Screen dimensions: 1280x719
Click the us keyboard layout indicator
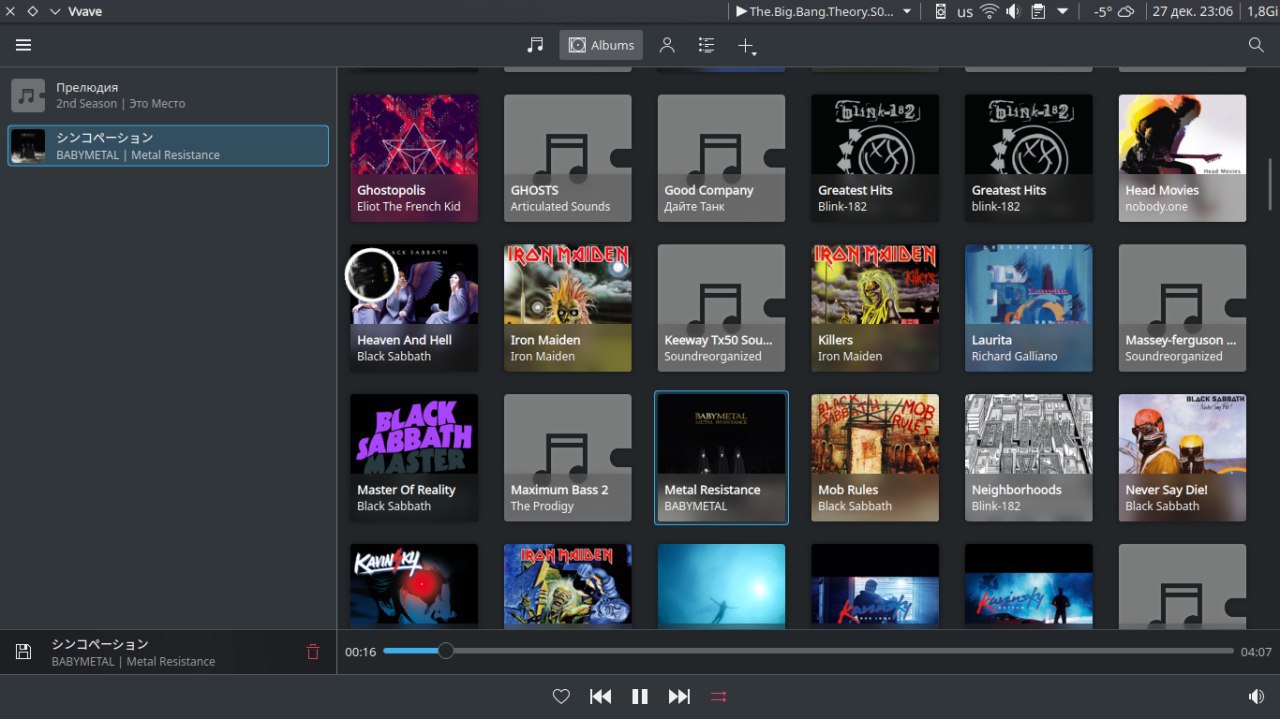point(965,12)
